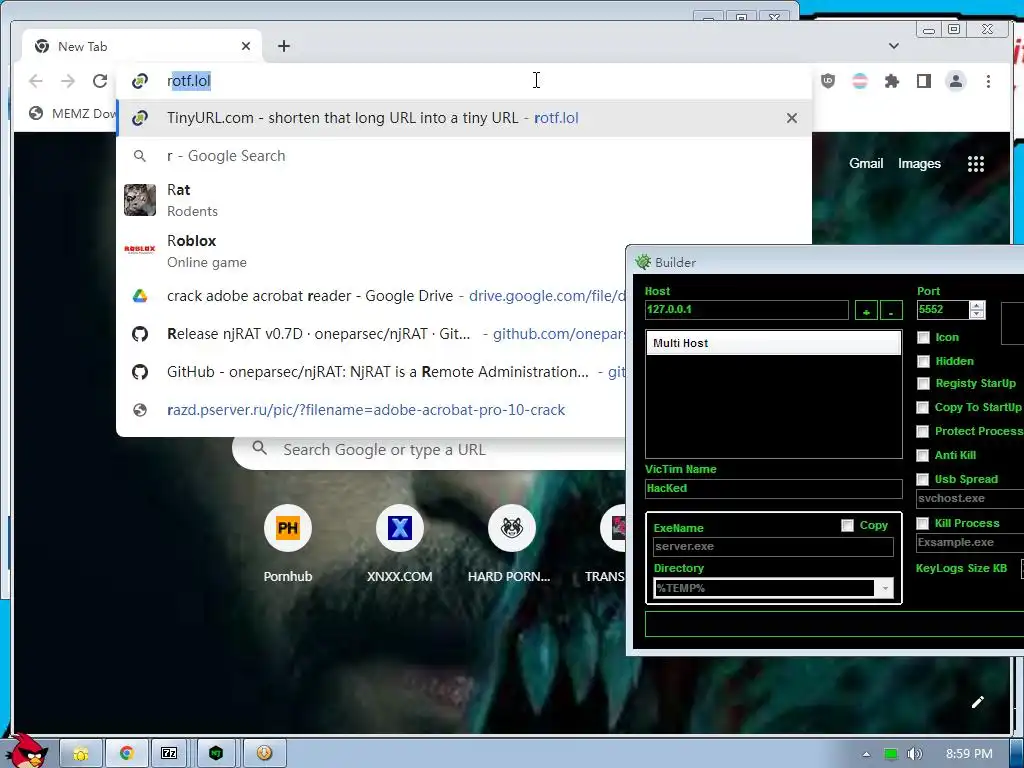
Task: Click the Angry Birds start button
Action: click(x=26, y=751)
